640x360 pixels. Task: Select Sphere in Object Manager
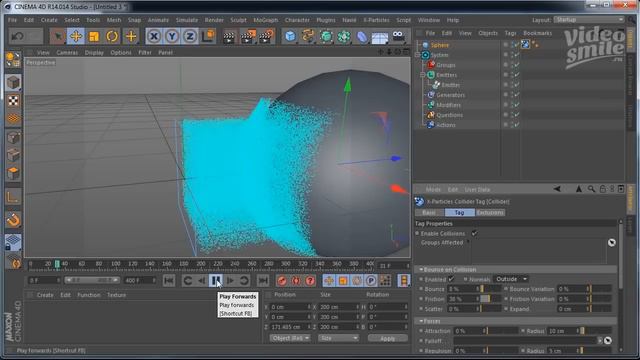[439, 45]
